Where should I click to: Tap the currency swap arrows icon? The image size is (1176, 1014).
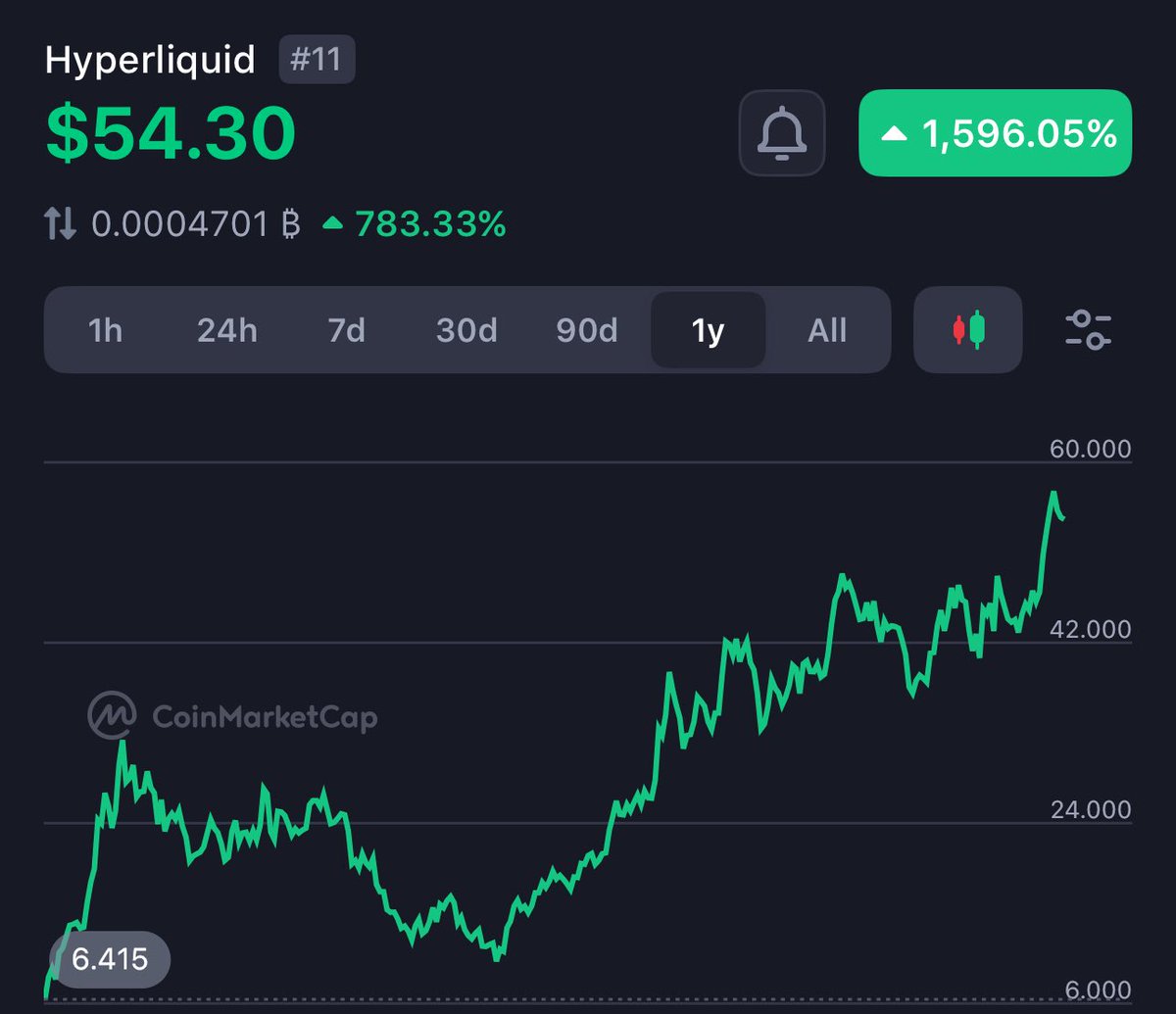pyautogui.click(x=61, y=224)
